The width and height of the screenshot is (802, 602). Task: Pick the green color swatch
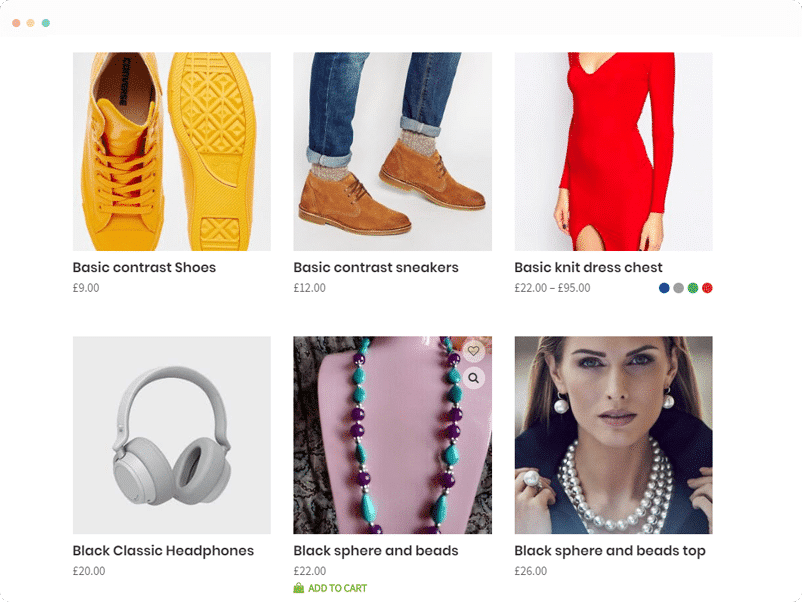click(x=692, y=288)
